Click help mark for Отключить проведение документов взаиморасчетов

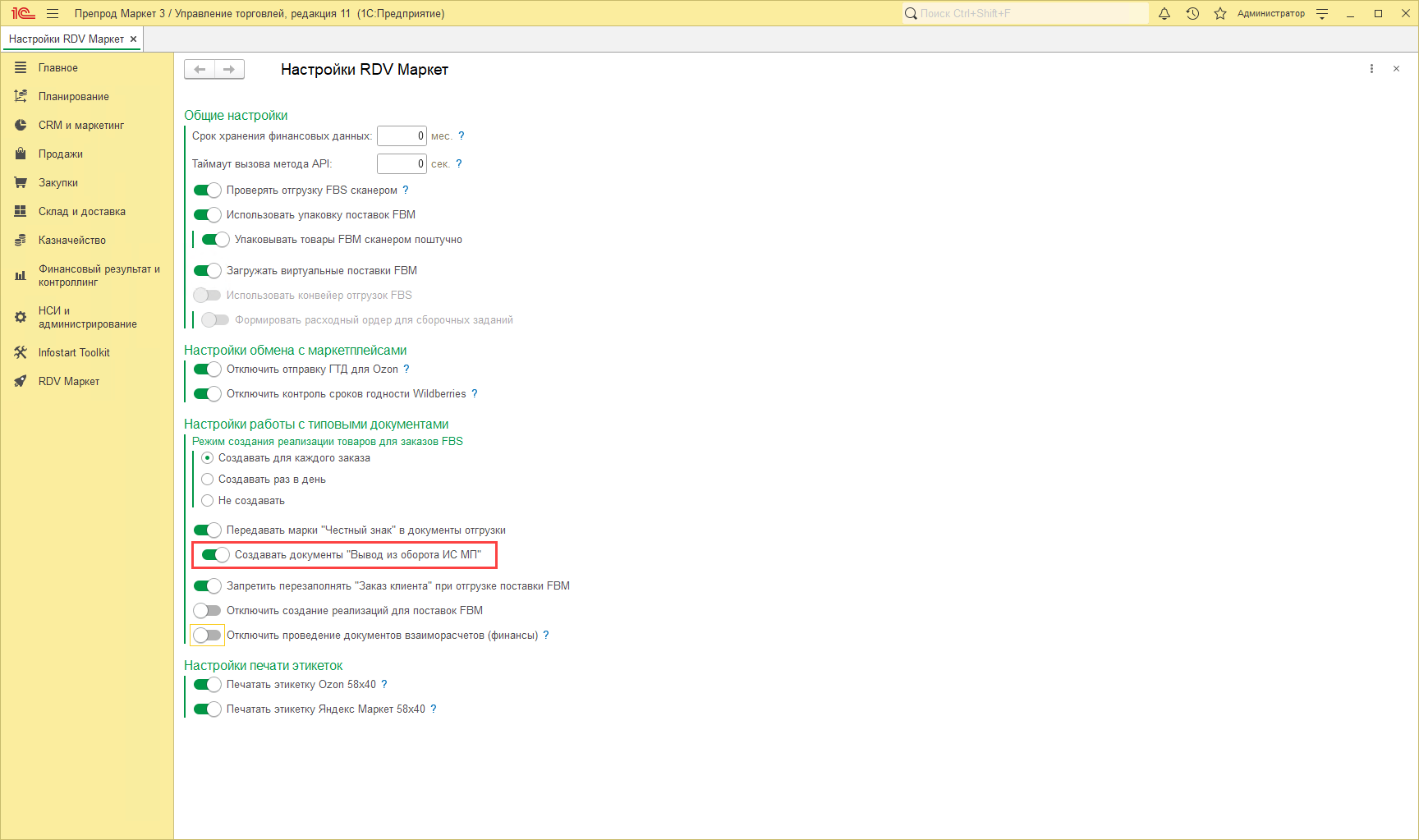point(546,635)
